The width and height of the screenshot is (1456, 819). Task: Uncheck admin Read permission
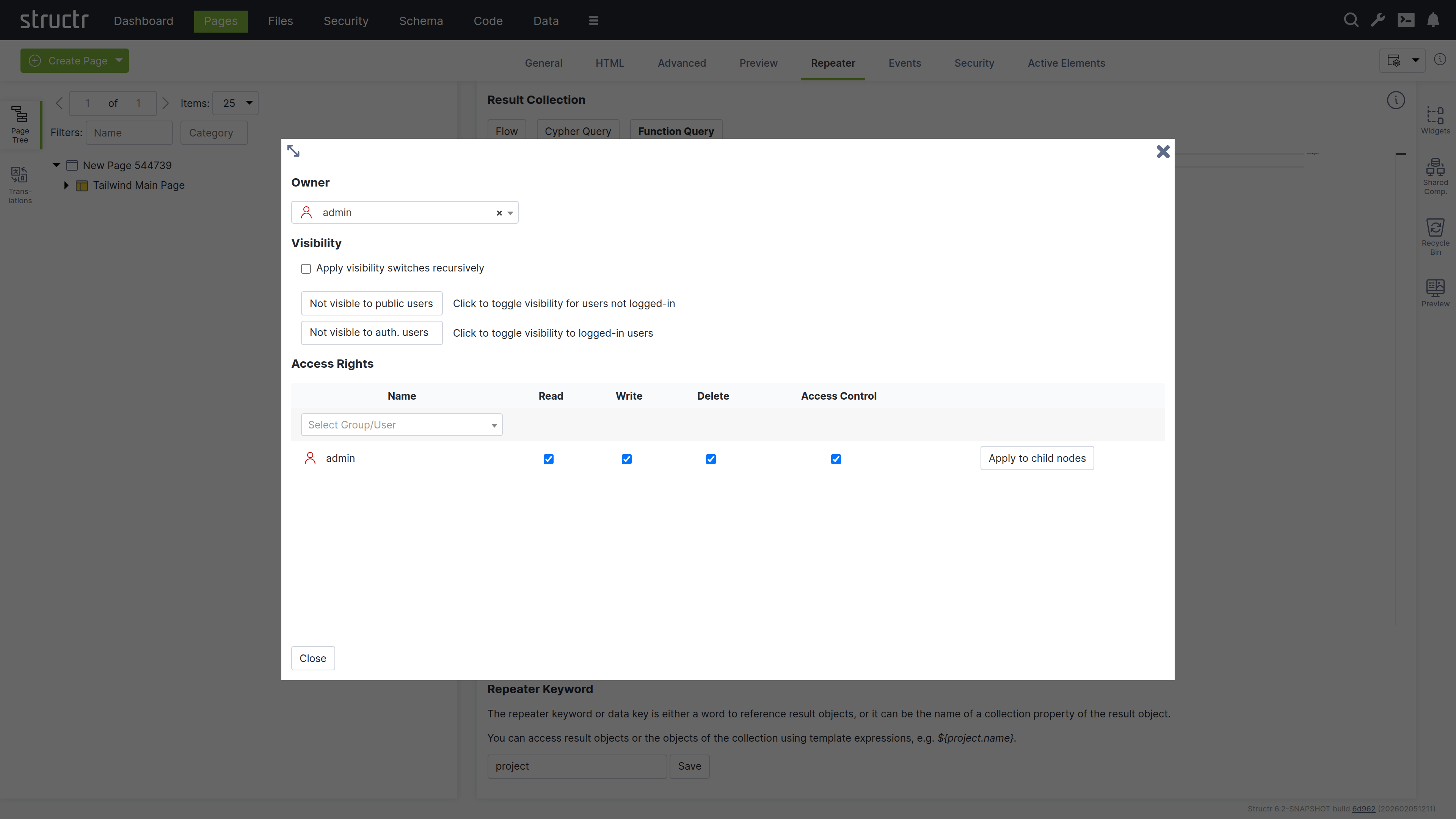pos(548,459)
